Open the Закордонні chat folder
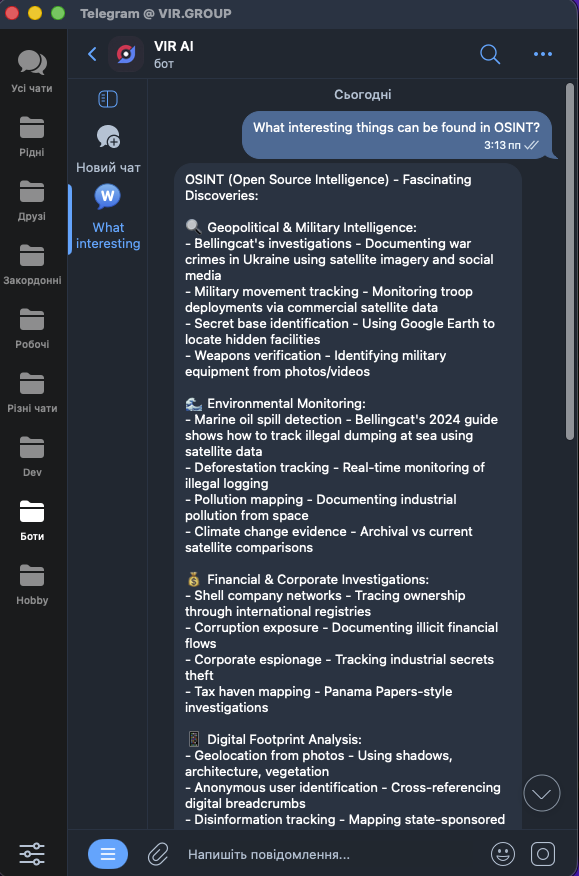Viewport: 579px width, 876px height. (x=32, y=264)
